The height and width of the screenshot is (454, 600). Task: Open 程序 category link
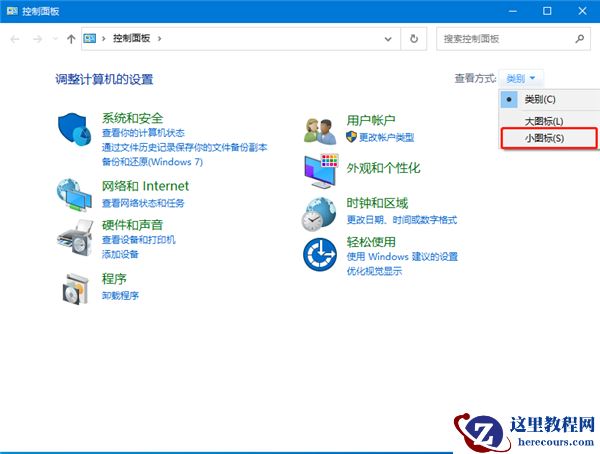pyautogui.click(x=114, y=279)
